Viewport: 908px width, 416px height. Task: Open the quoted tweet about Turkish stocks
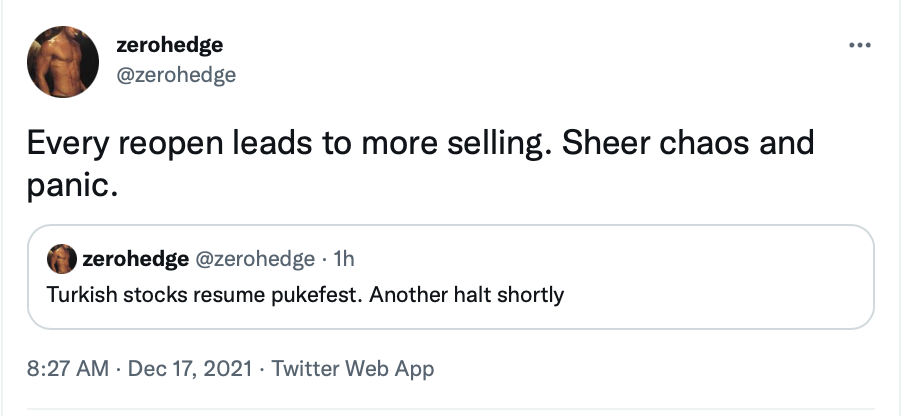451,277
